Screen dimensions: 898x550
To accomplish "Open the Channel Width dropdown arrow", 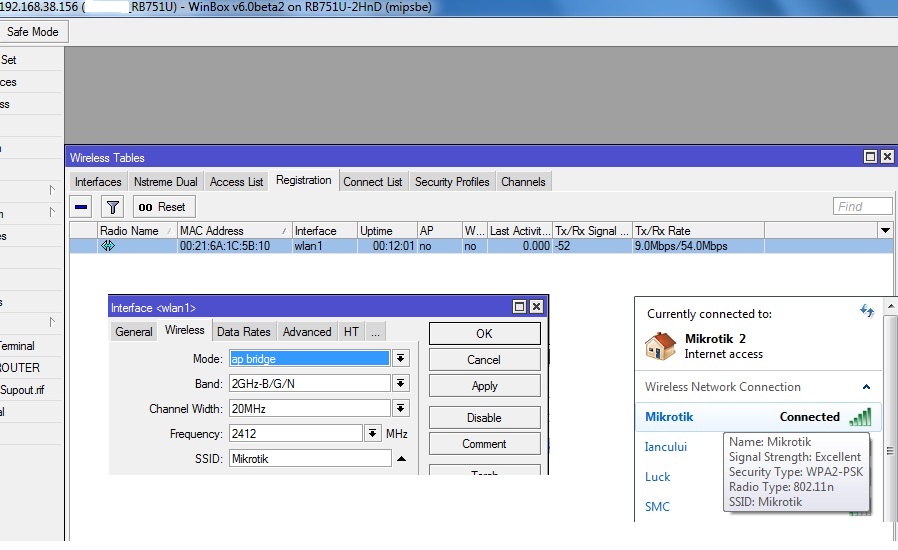I will 401,408.
